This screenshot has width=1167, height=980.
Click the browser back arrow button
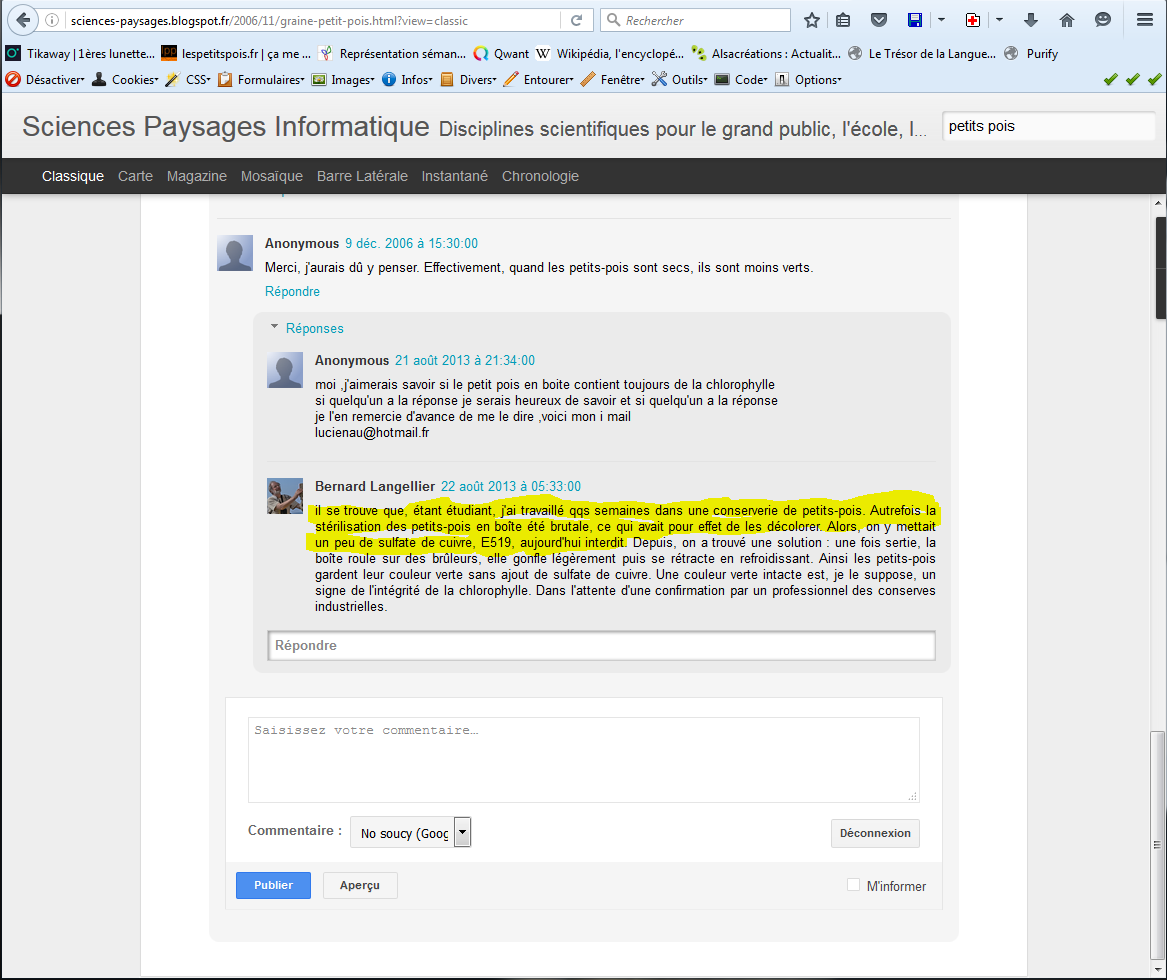21,20
